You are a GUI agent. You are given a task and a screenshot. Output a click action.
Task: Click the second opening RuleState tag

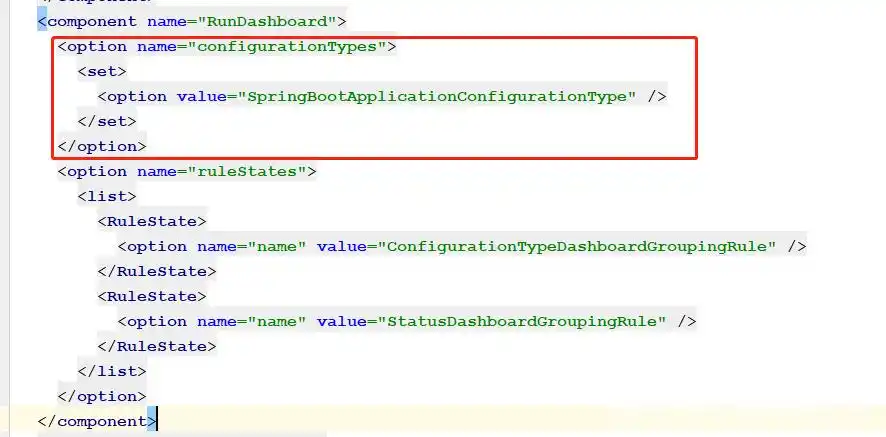152,296
